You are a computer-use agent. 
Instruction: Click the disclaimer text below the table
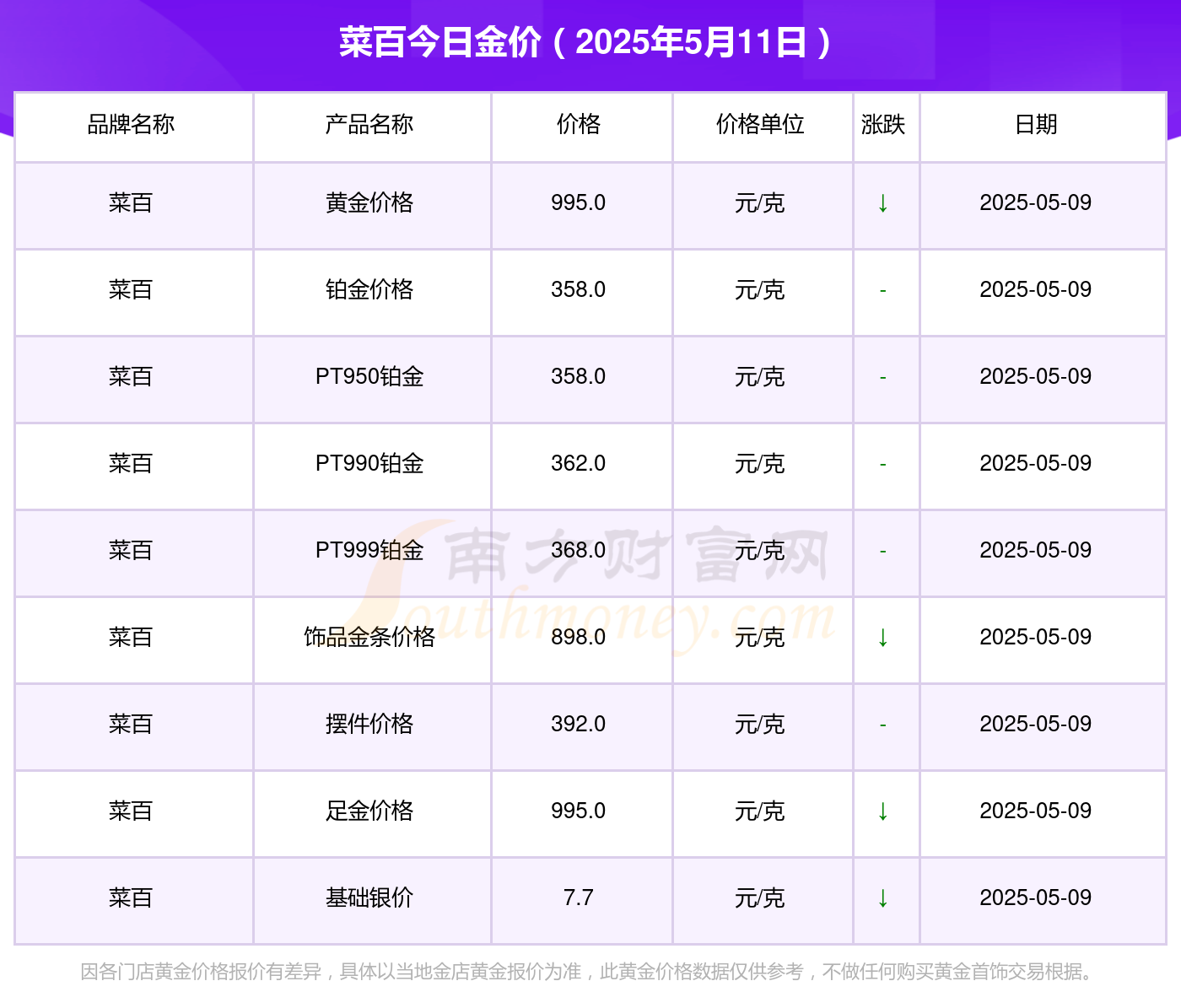[x=589, y=973]
